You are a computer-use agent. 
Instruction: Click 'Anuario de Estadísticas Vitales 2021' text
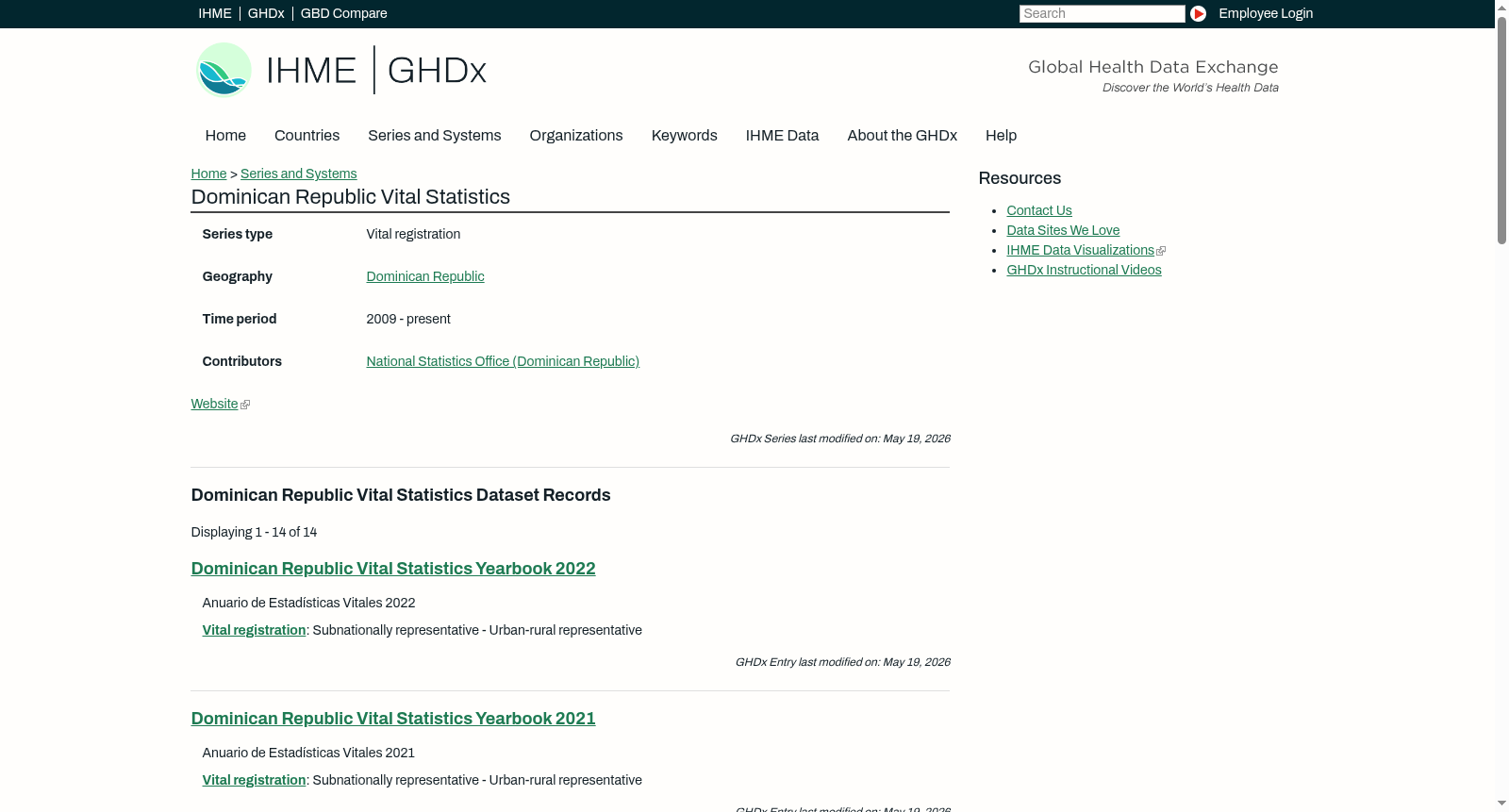(308, 753)
